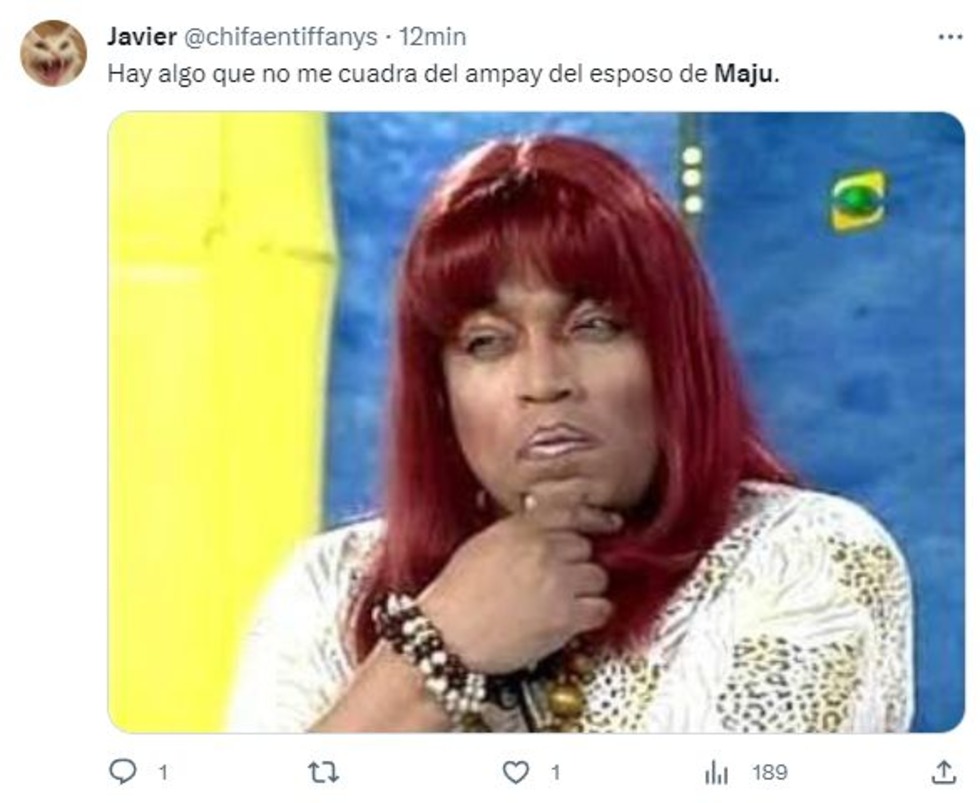Open the view analytics bar icon
The height and width of the screenshot is (803, 980).
click(716, 773)
